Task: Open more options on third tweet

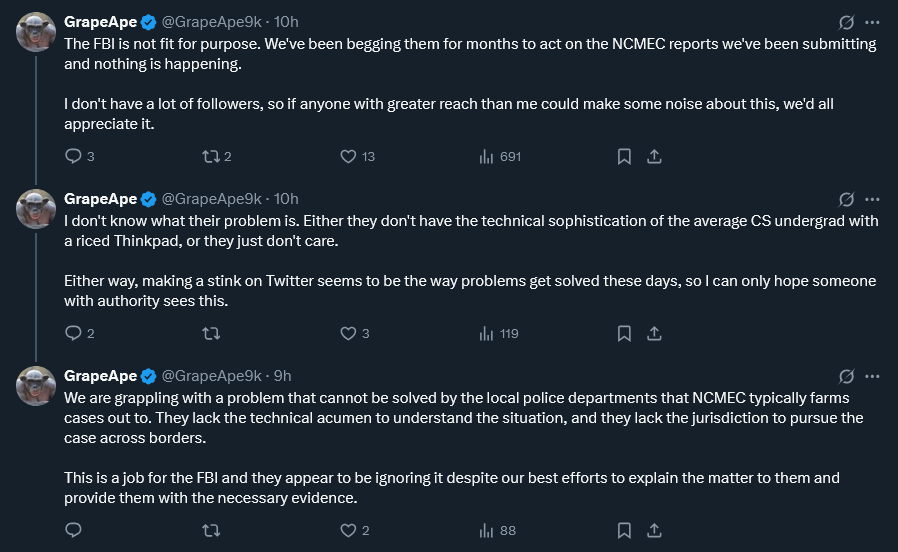Action: click(872, 376)
